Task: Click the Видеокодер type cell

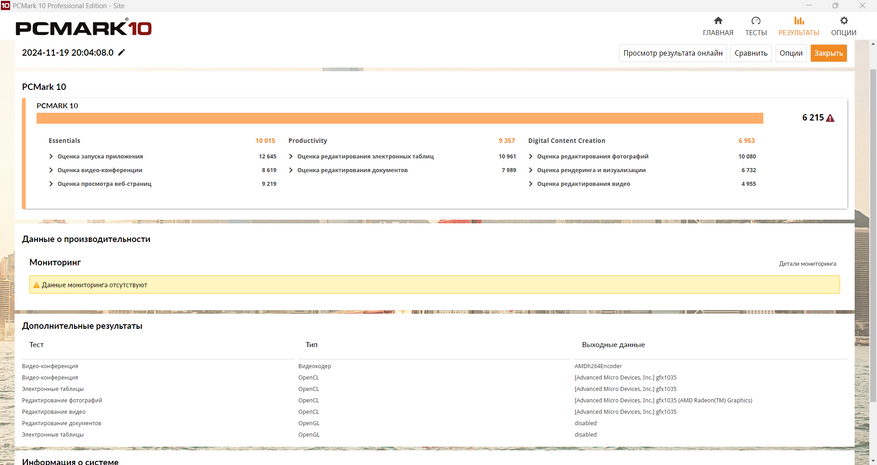Action: click(314, 367)
